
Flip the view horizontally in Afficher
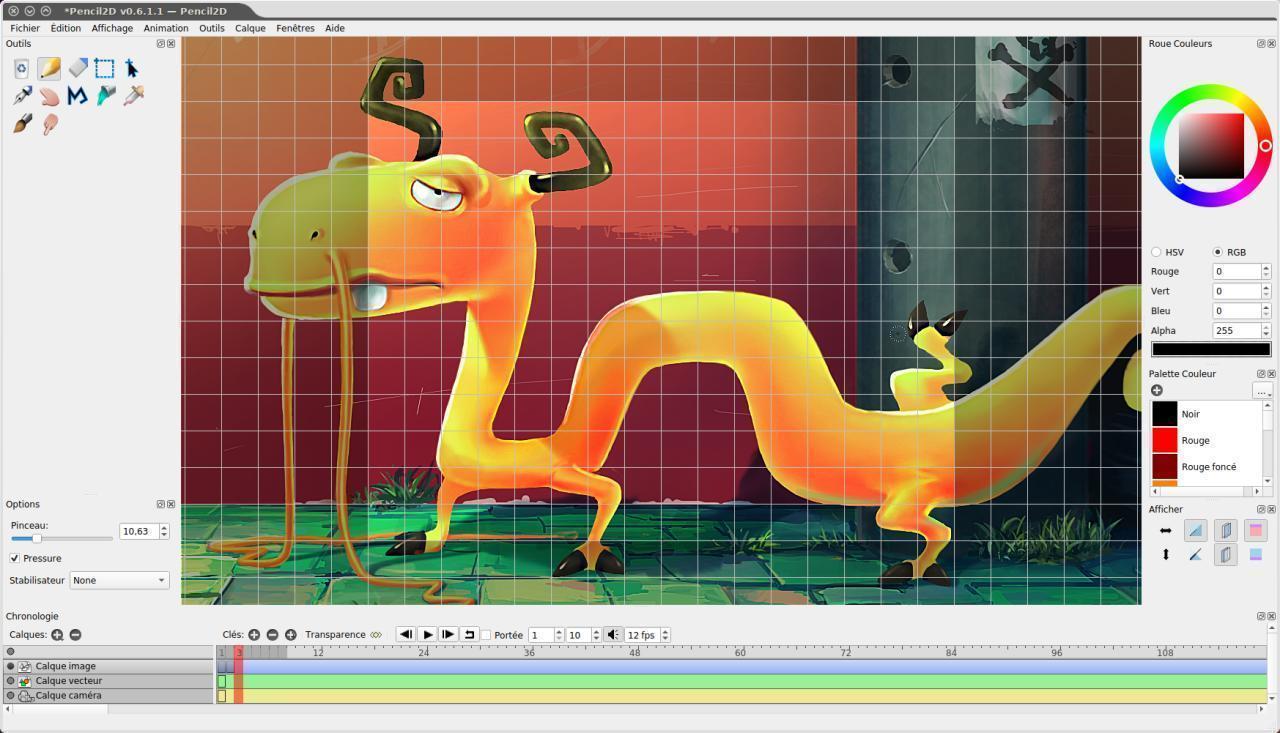1165,531
